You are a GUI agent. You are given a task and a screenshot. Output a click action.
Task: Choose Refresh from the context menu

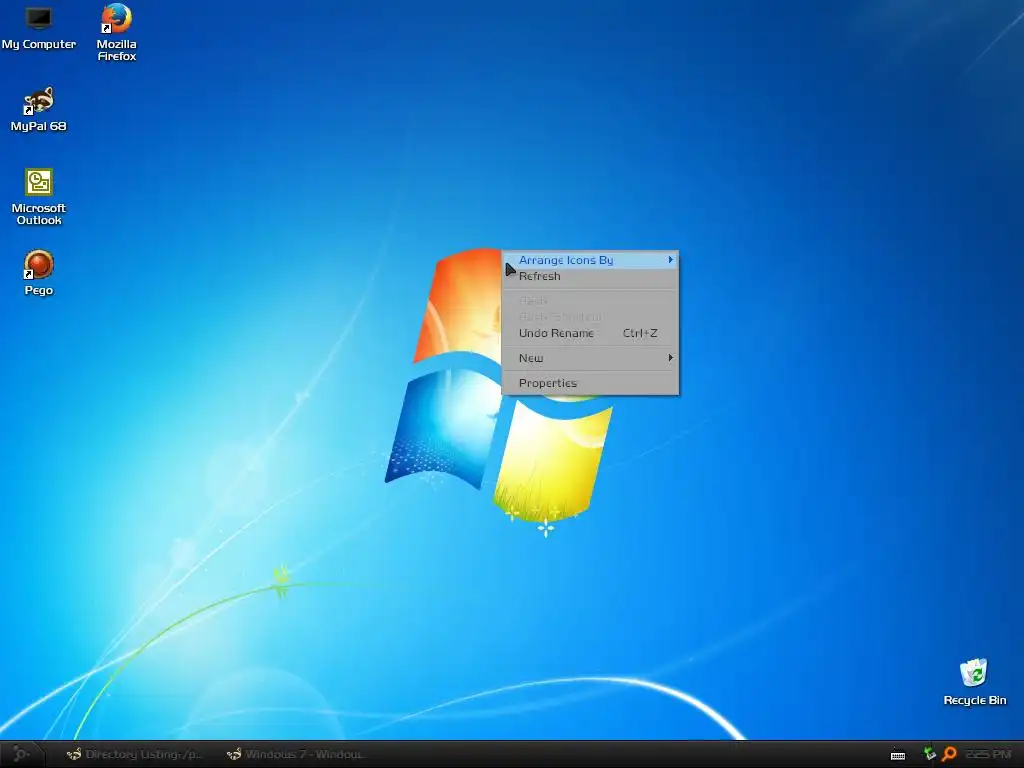[590, 276]
